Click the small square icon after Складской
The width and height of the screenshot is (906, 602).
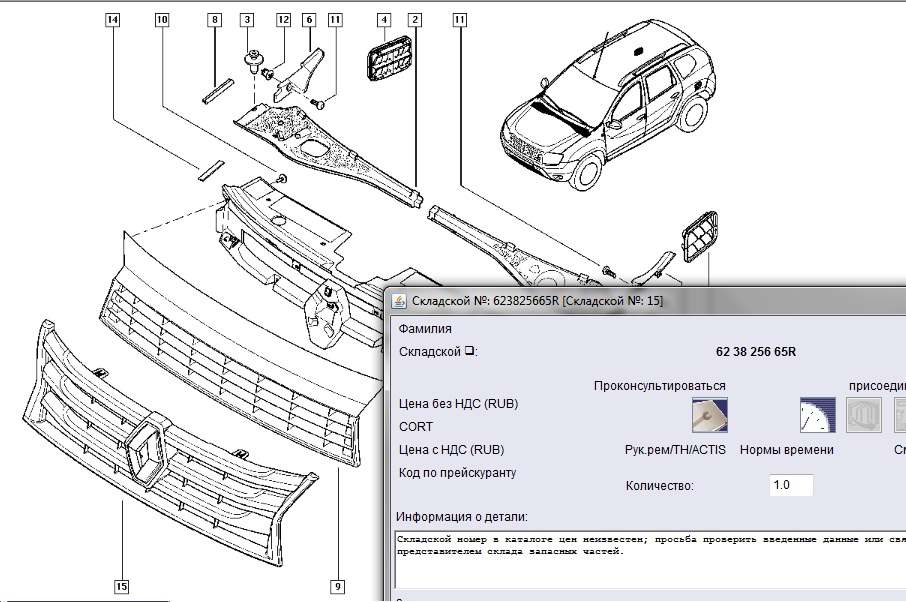point(471,352)
